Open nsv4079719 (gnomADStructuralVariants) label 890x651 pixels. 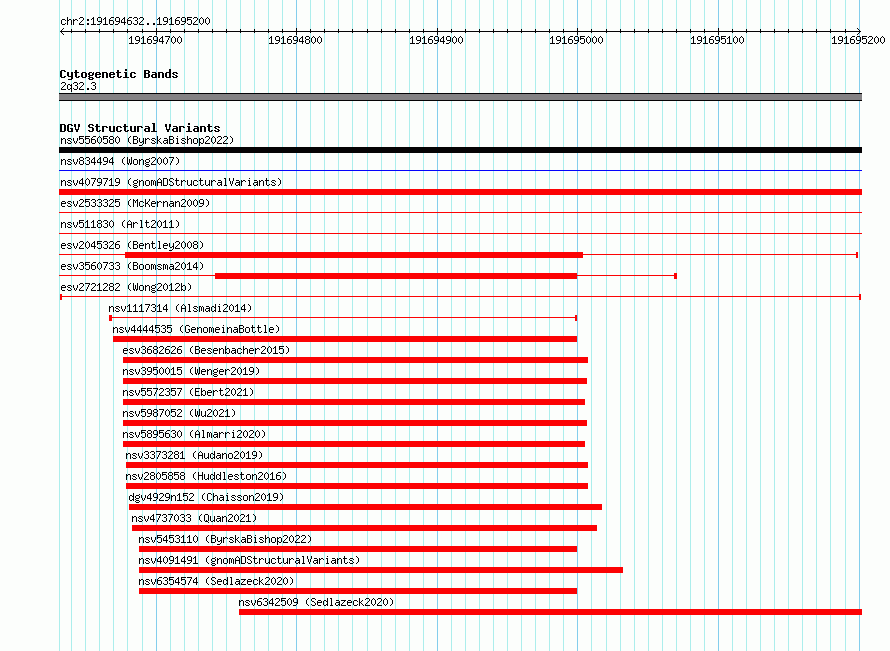point(171,182)
